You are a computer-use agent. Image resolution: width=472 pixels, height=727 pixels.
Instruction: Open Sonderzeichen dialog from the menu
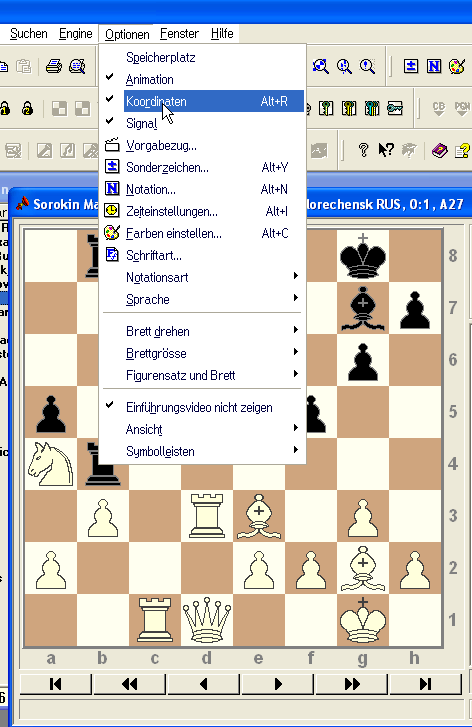point(204,167)
